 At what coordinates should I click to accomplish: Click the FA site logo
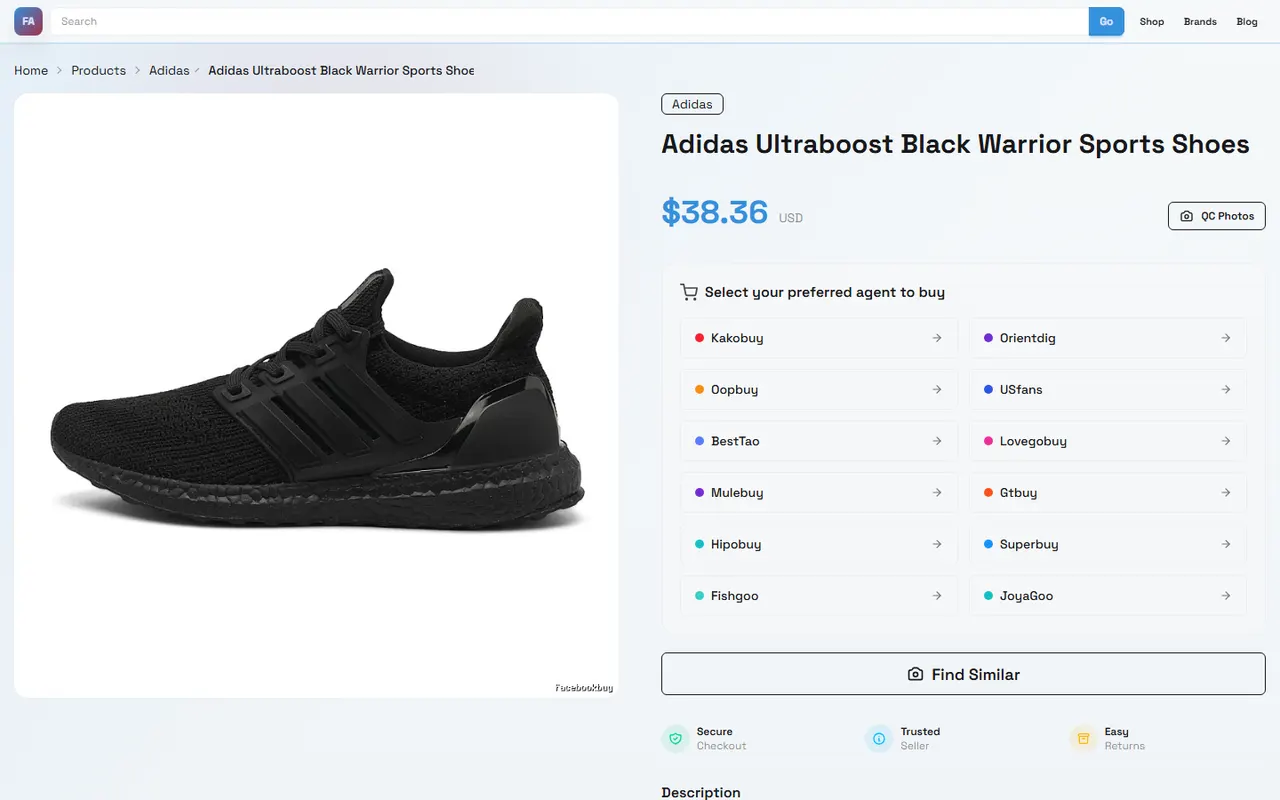(28, 21)
